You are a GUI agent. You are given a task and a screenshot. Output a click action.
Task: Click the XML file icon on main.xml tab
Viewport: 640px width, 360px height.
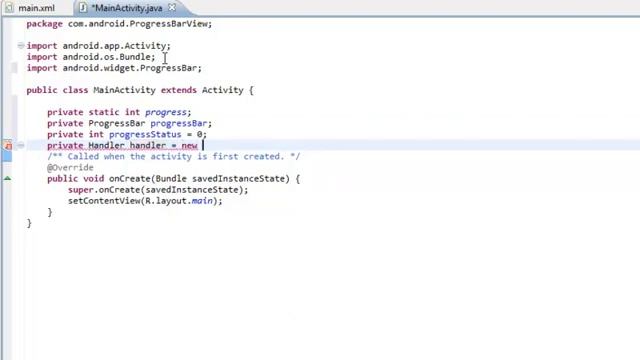coord(9,8)
